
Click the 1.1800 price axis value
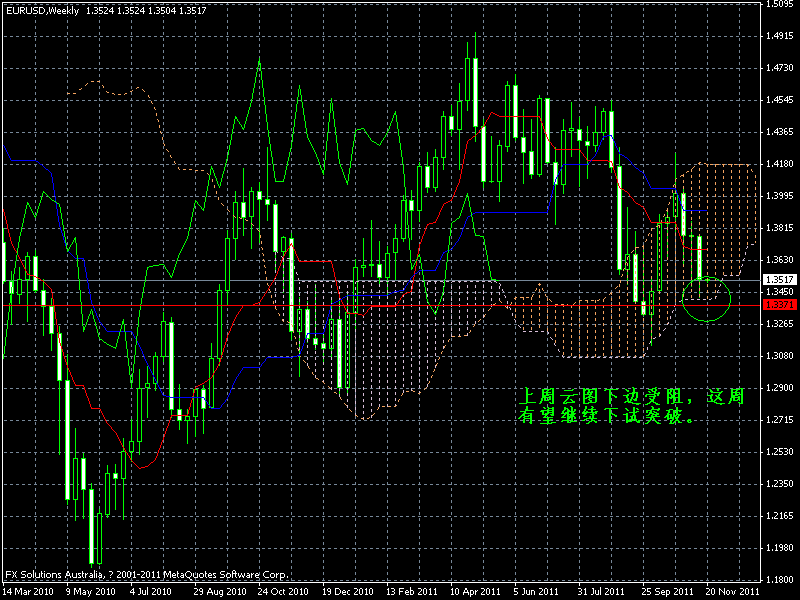click(x=780, y=580)
